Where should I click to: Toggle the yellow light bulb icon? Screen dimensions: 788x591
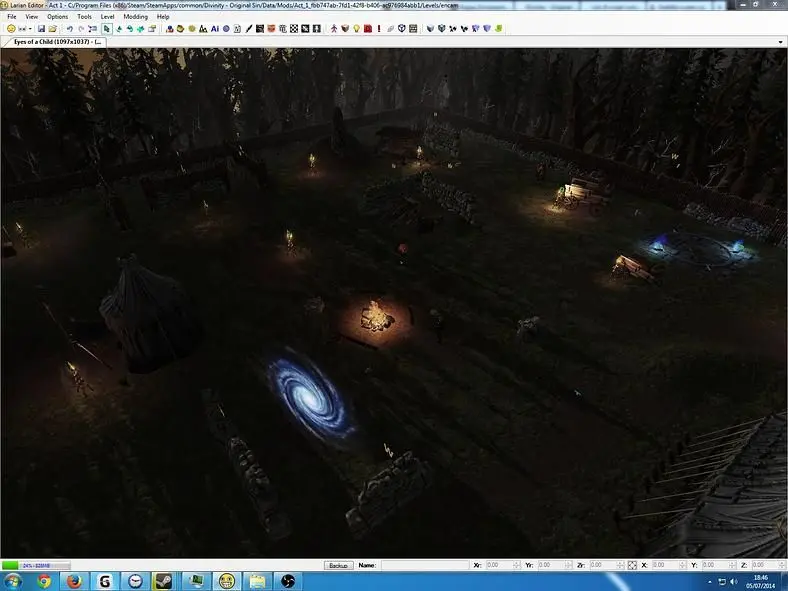356,29
